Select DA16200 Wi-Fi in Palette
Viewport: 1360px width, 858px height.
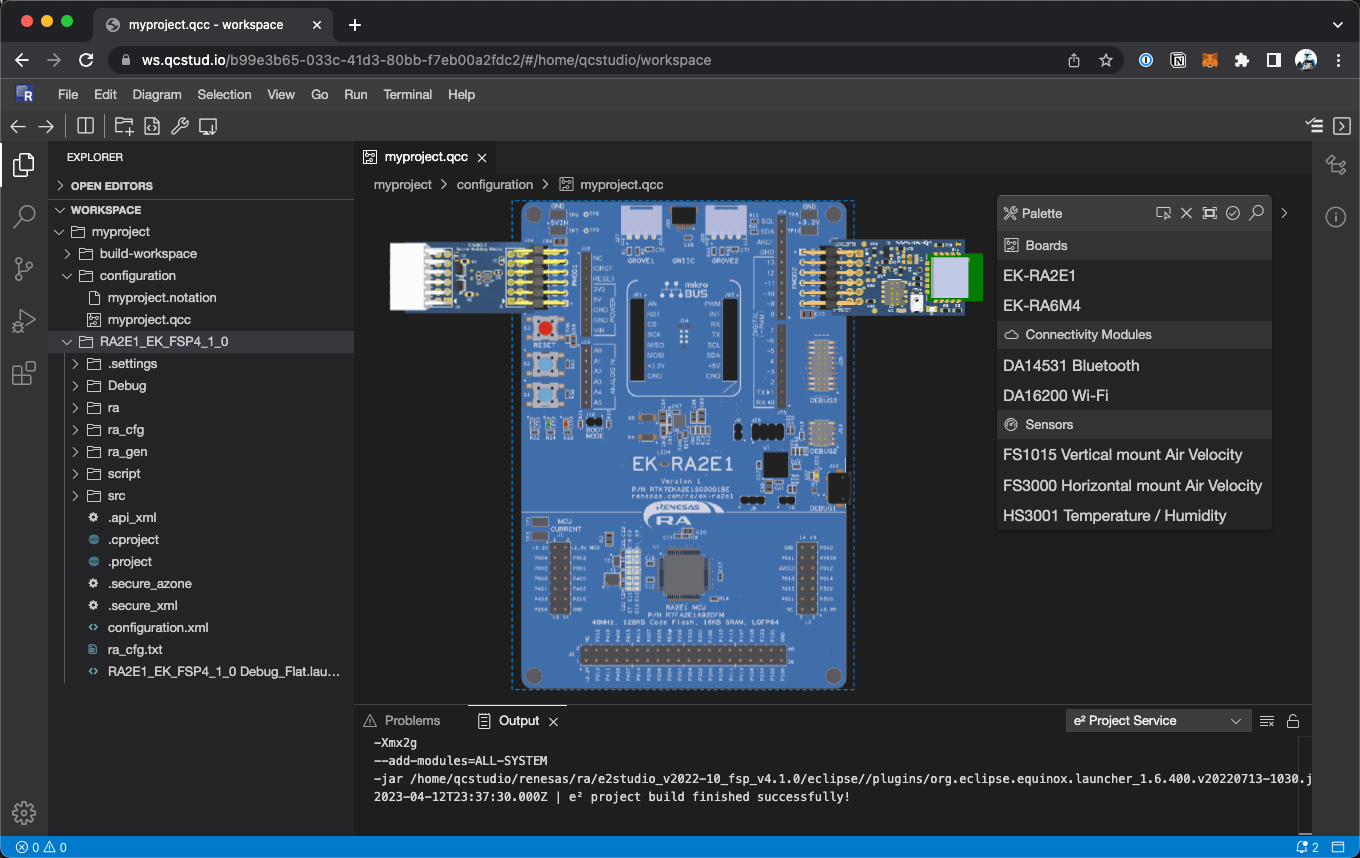pyautogui.click(x=1055, y=395)
